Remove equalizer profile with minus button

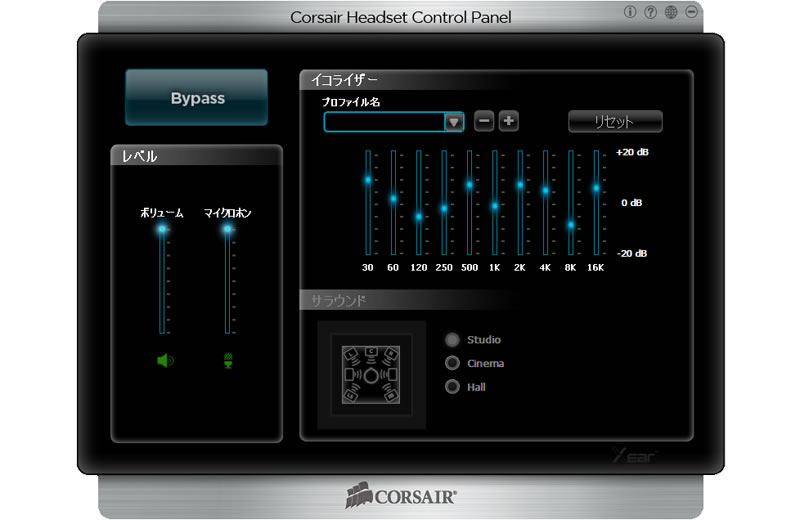click(484, 121)
